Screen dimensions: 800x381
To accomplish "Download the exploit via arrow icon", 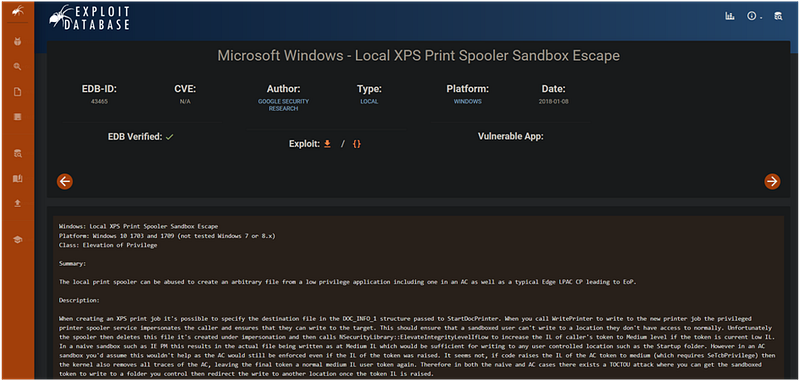I will coord(328,144).
